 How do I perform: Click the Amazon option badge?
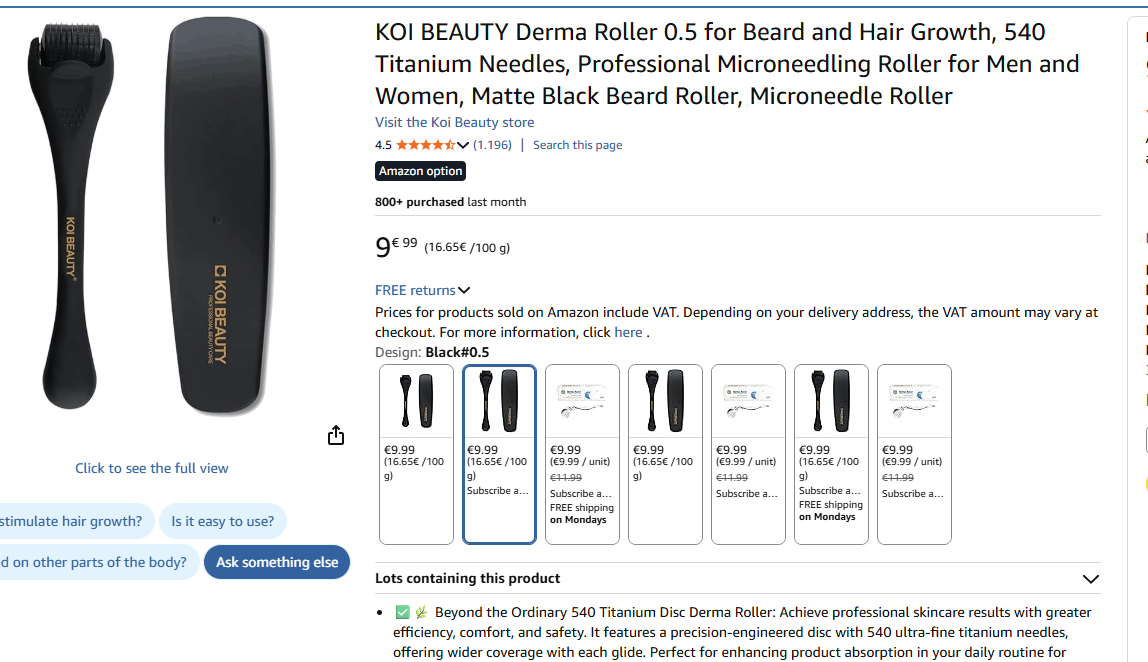[x=420, y=171]
